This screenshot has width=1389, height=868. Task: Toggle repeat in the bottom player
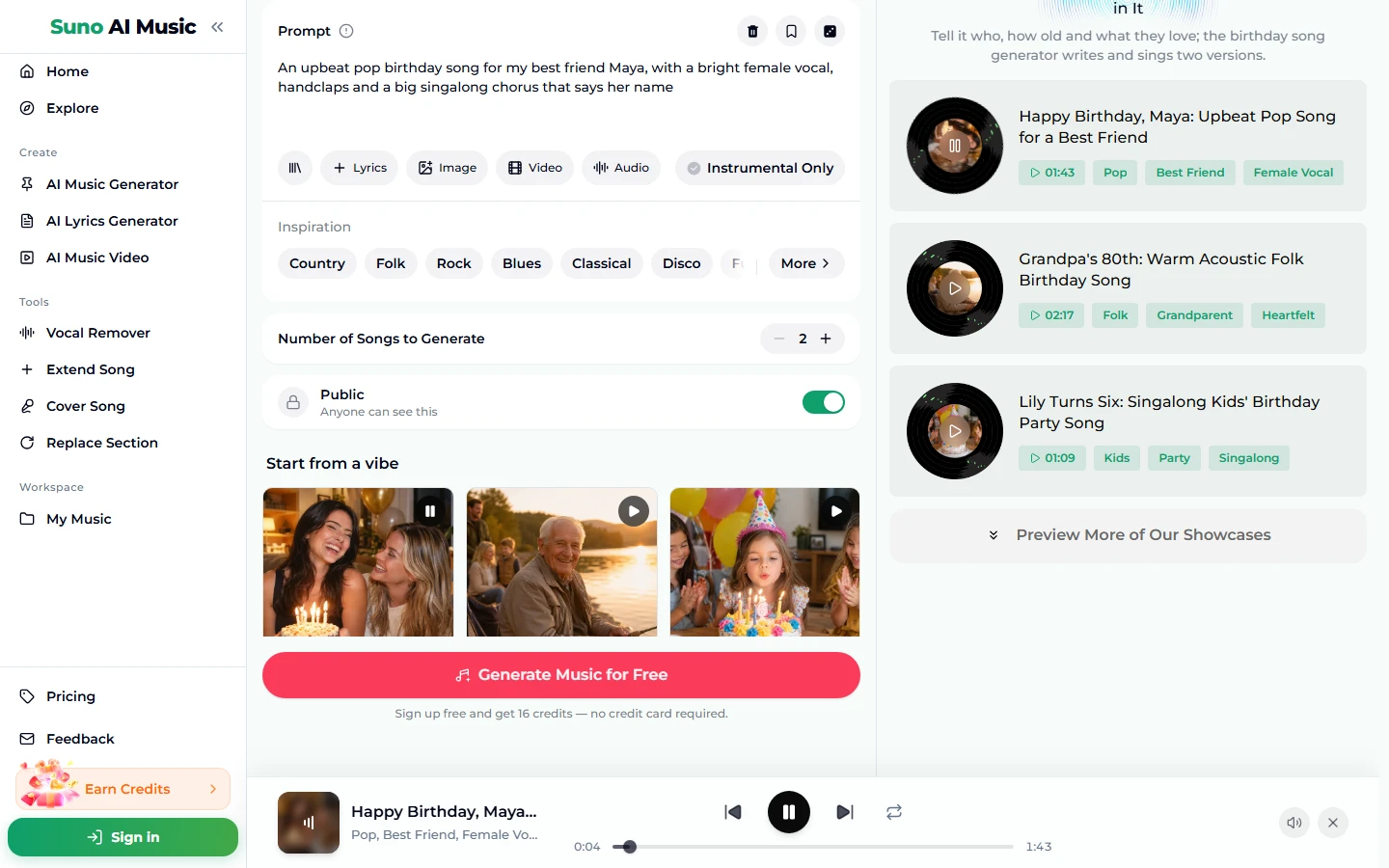(894, 812)
